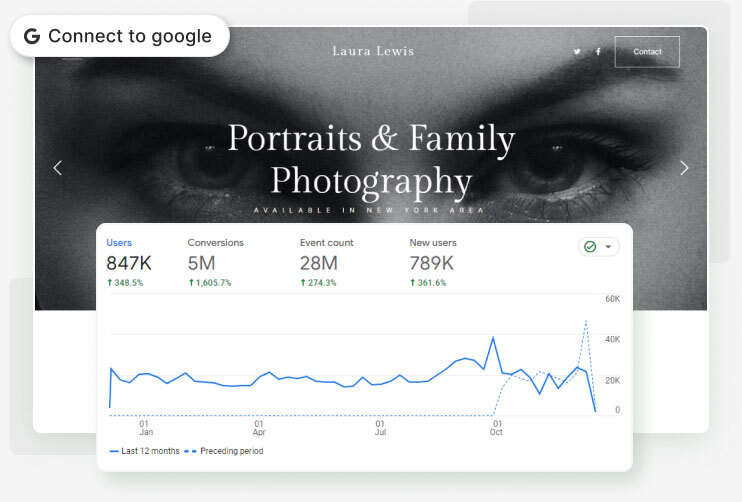Click the 01 Oct marker on chart axis
Viewport: 742px width, 502px height.
pyautogui.click(x=497, y=428)
